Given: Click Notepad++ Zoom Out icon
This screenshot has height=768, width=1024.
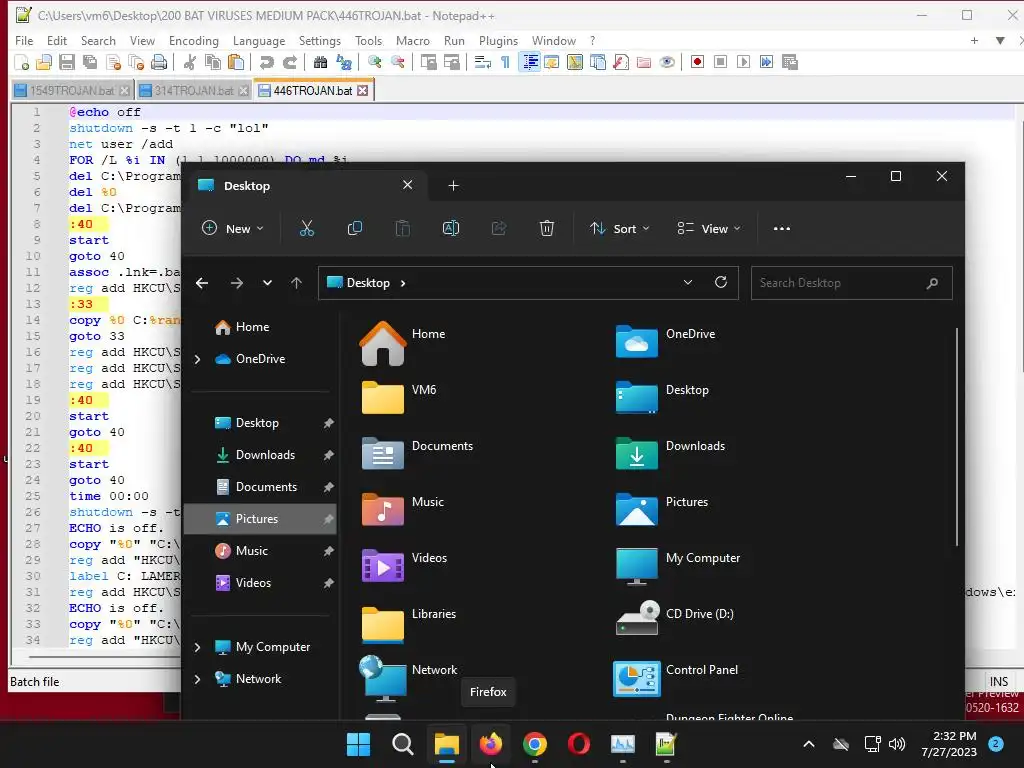Looking at the screenshot, I should pyautogui.click(x=397, y=62).
